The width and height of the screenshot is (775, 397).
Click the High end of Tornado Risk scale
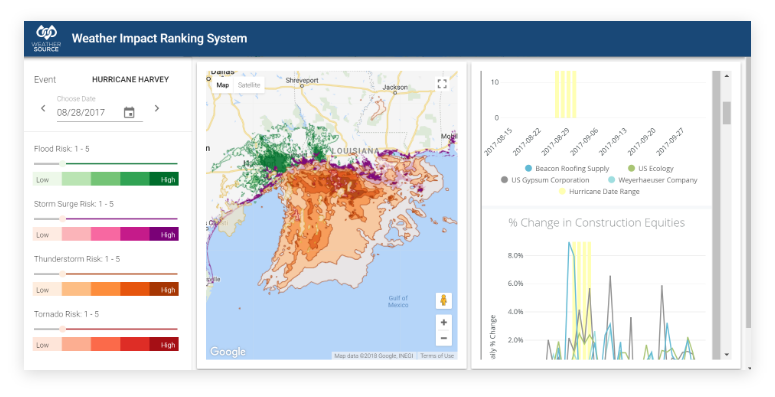click(164, 345)
